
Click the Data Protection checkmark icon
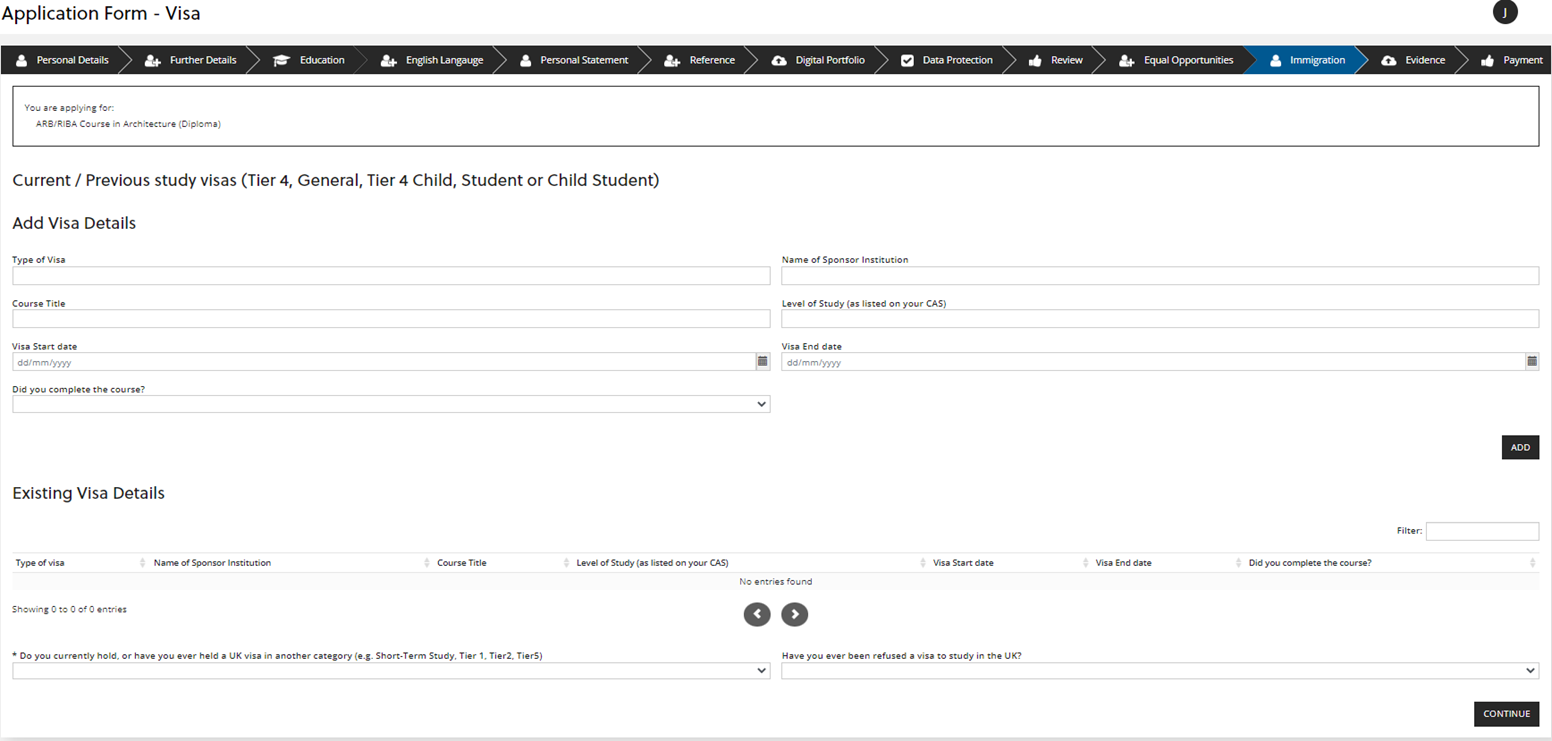(x=907, y=60)
